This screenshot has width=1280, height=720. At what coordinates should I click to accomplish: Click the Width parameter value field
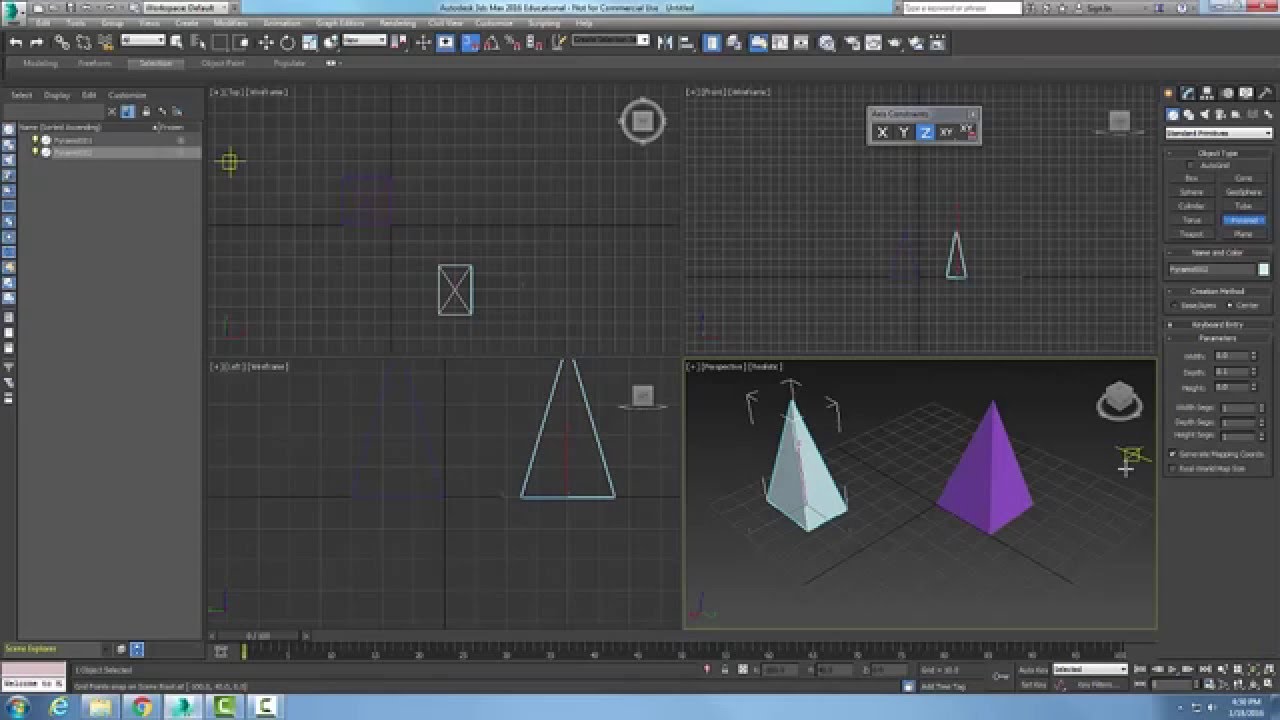1230,355
